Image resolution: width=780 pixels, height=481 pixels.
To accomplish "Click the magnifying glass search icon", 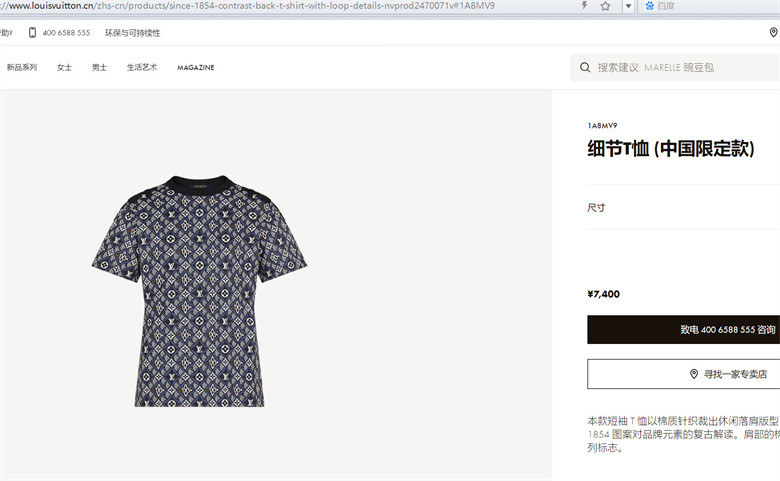I will pyautogui.click(x=585, y=68).
